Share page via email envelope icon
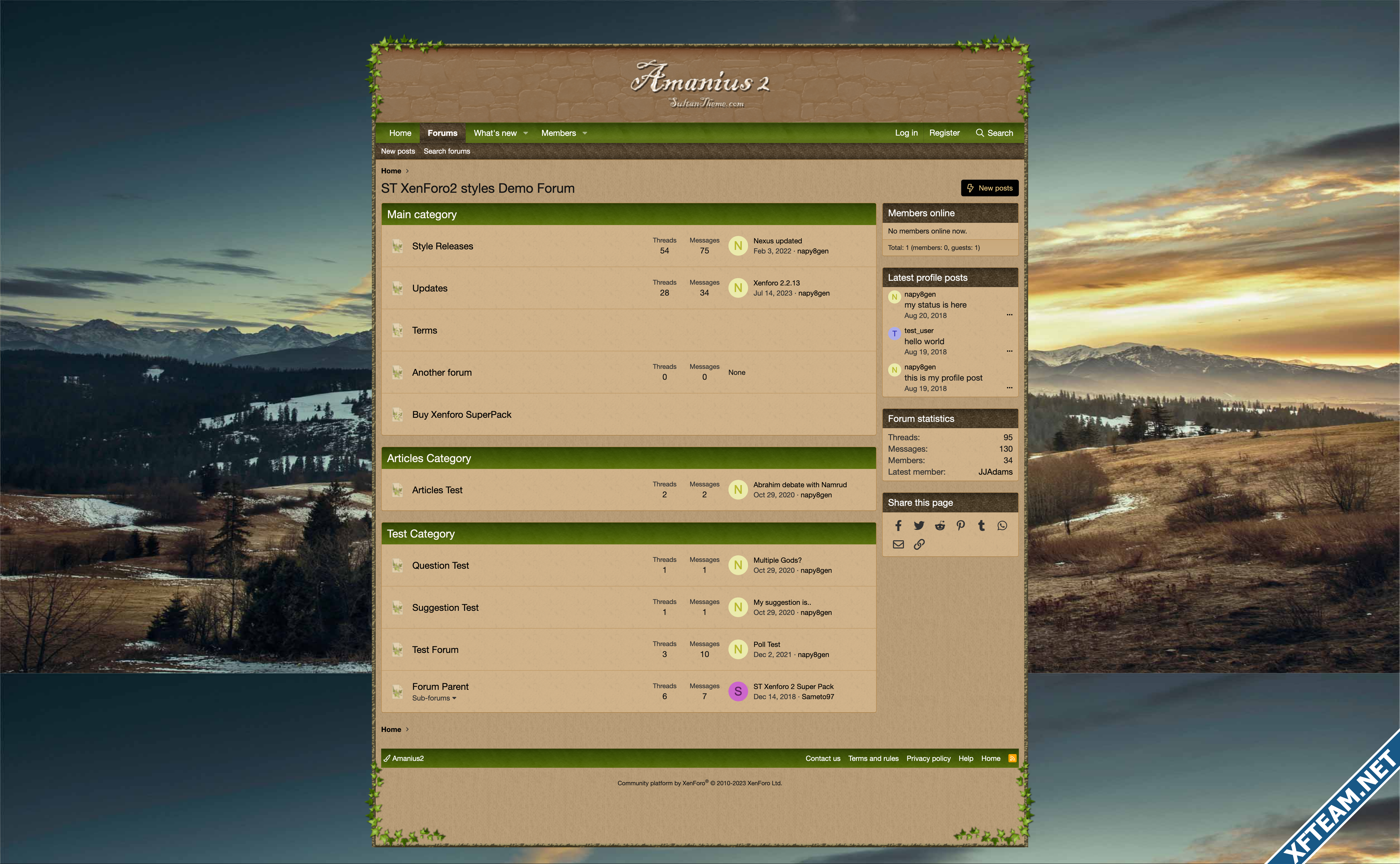1400x864 pixels. (x=898, y=545)
